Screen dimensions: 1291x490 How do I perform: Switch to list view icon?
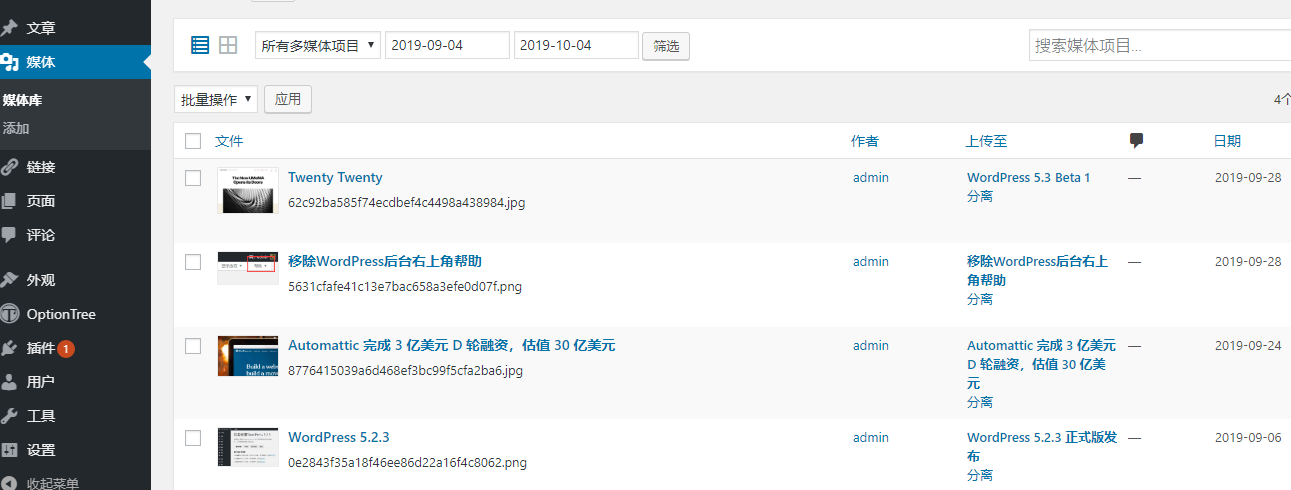coord(200,45)
